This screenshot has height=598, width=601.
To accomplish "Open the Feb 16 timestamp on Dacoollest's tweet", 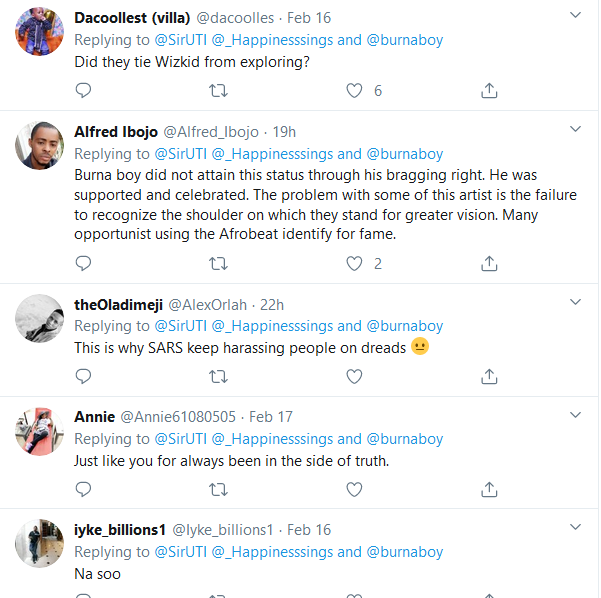I will pos(307,18).
